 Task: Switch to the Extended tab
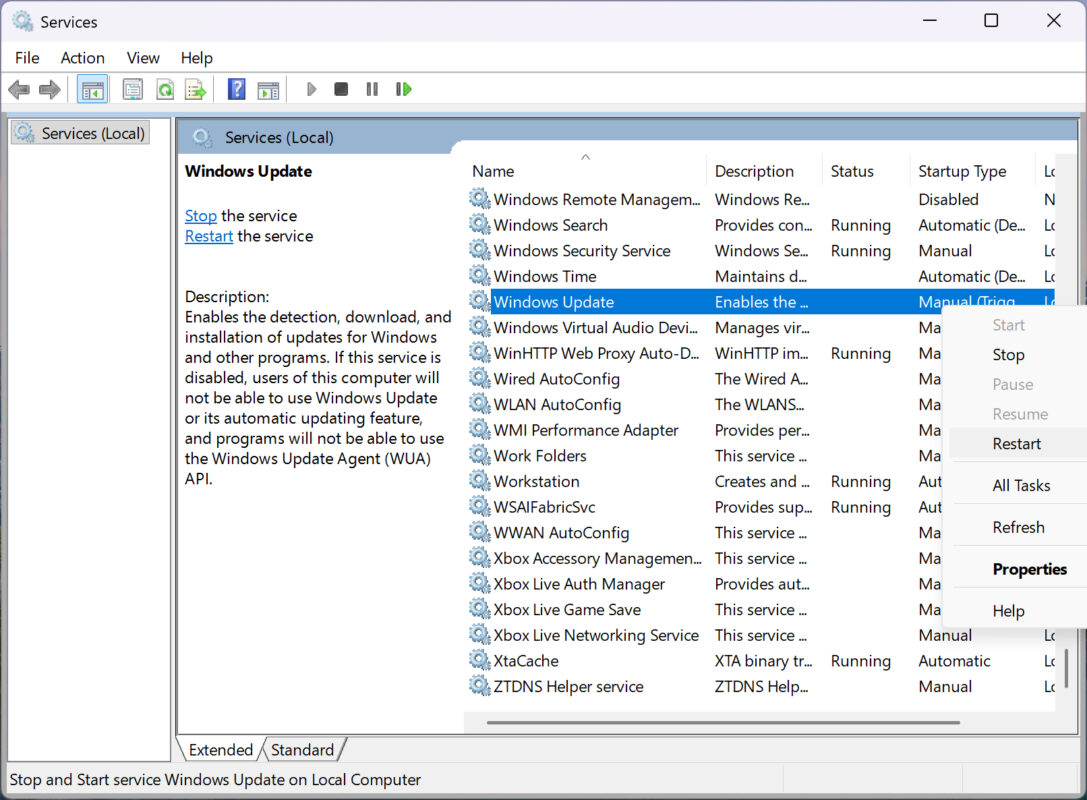point(220,749)
